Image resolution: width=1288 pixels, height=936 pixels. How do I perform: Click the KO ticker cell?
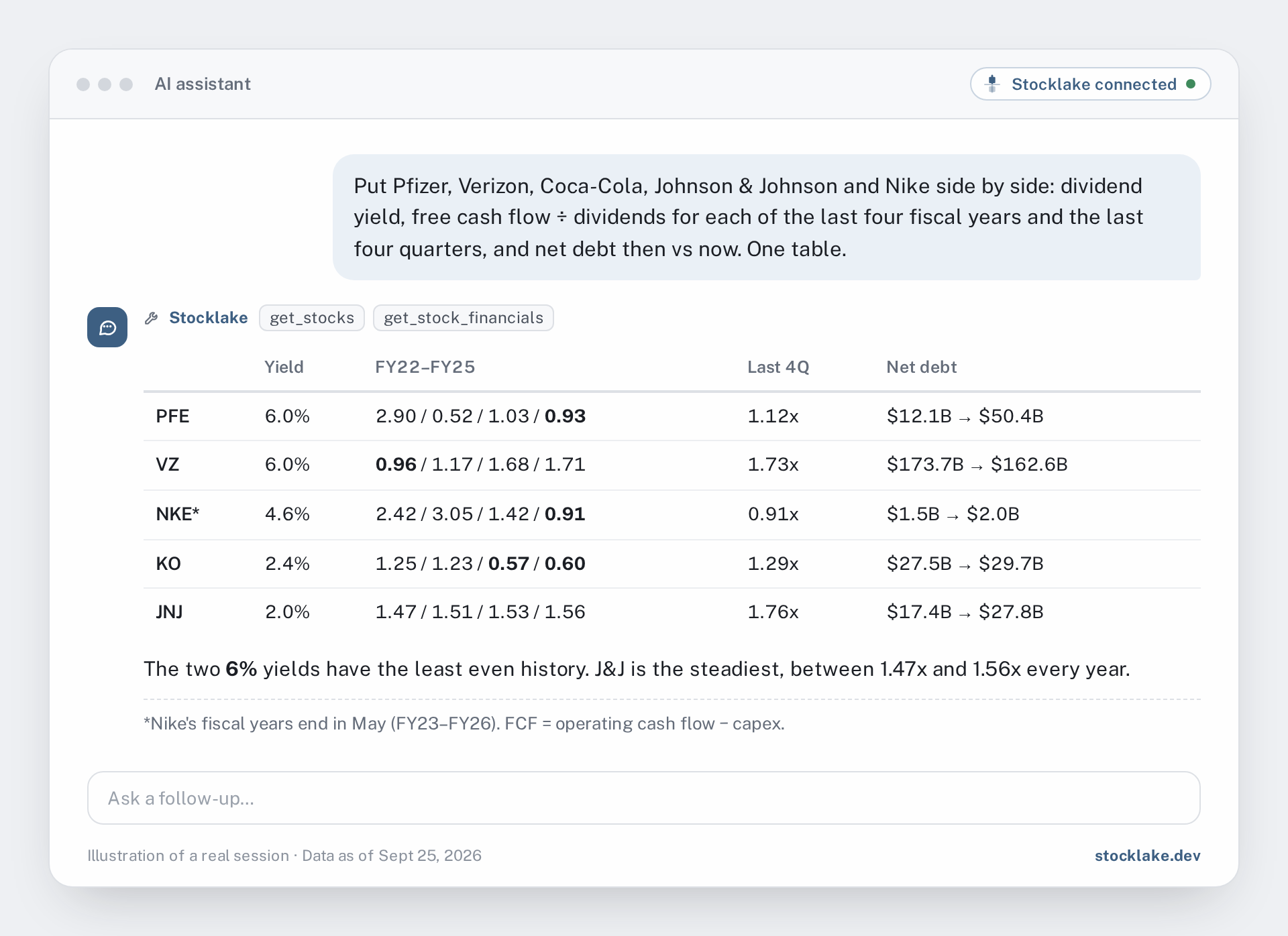[x=168, y=564]
